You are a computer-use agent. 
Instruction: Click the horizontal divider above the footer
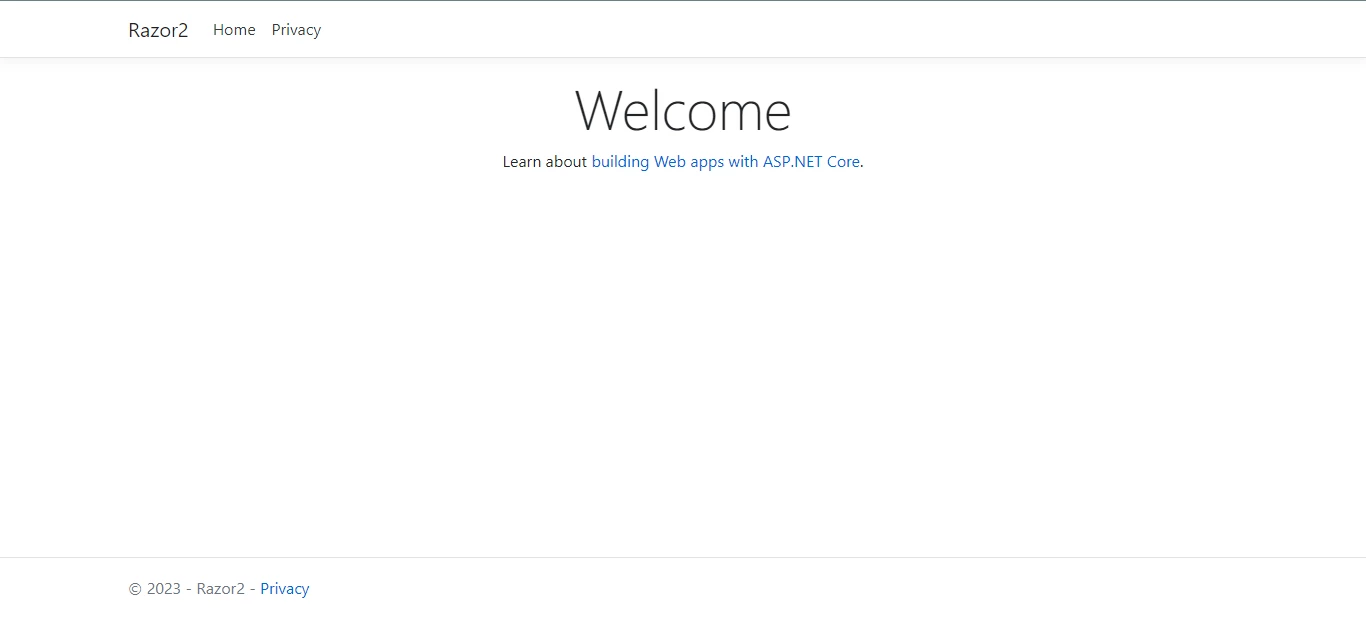(683, 557)
